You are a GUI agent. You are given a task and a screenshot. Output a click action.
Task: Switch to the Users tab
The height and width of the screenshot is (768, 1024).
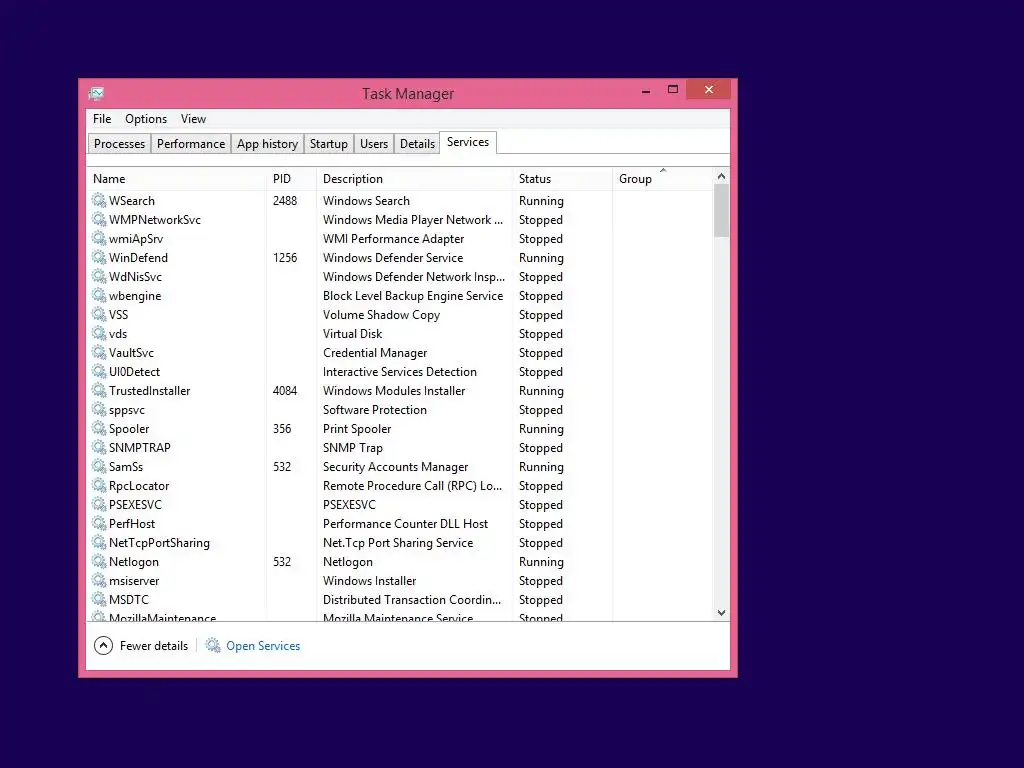click(374, 144)
